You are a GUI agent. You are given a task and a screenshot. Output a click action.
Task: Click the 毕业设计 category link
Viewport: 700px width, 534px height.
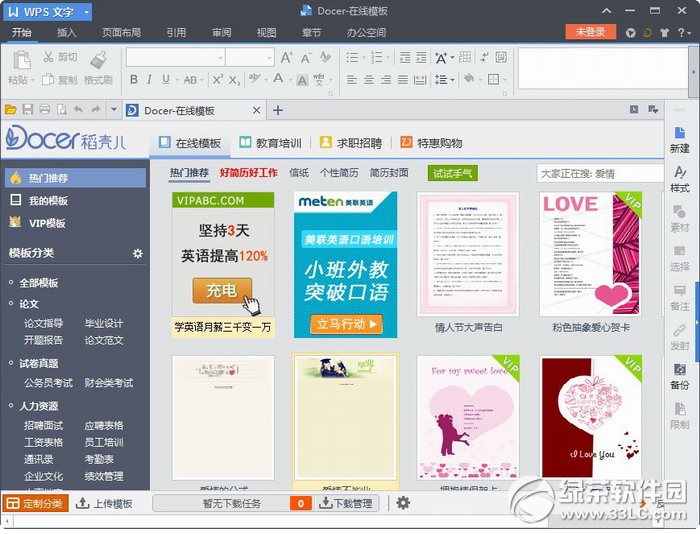click(x=104, y=323)
